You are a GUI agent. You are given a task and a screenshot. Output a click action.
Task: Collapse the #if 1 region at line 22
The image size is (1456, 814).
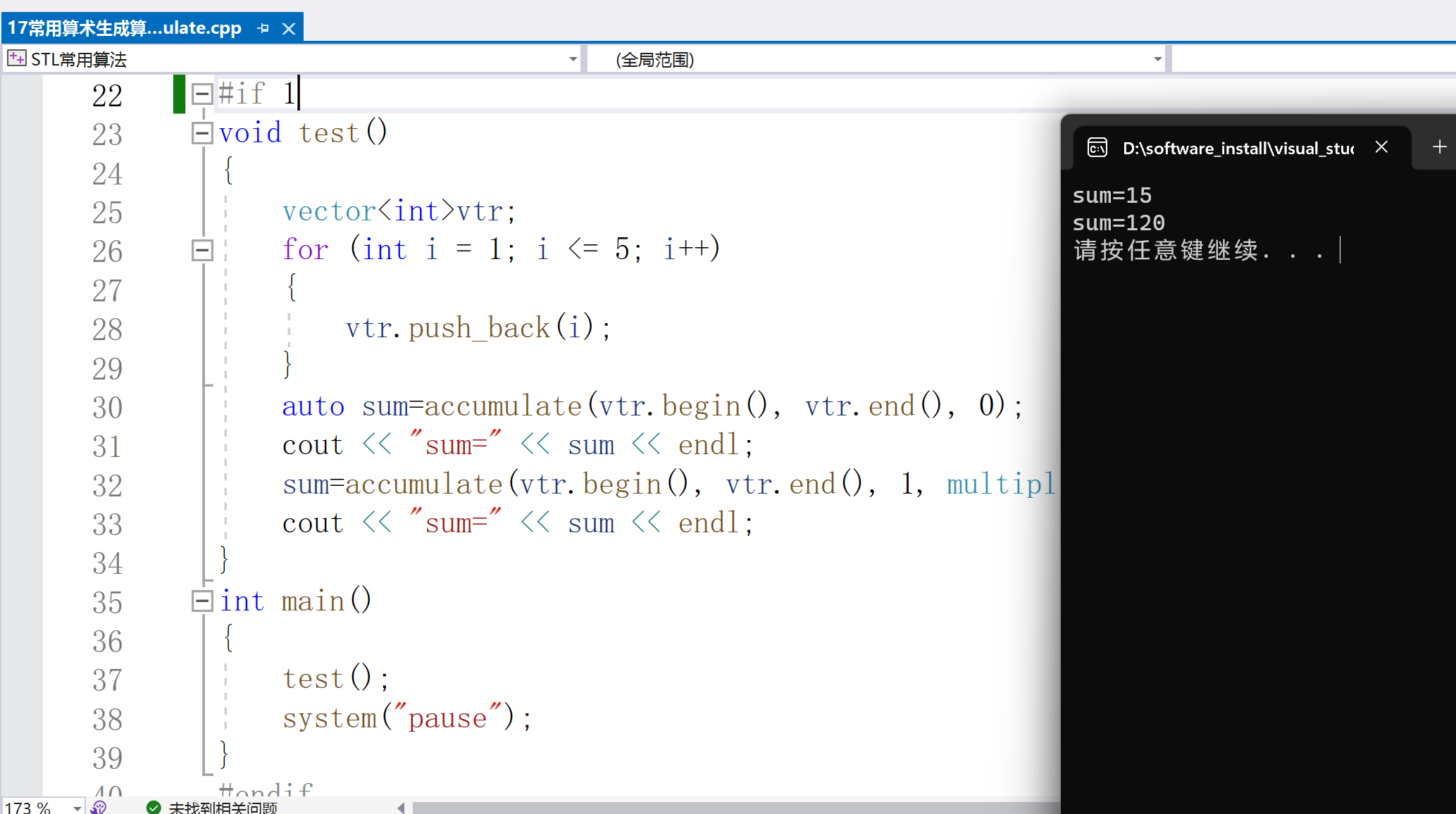coord(202,92)
